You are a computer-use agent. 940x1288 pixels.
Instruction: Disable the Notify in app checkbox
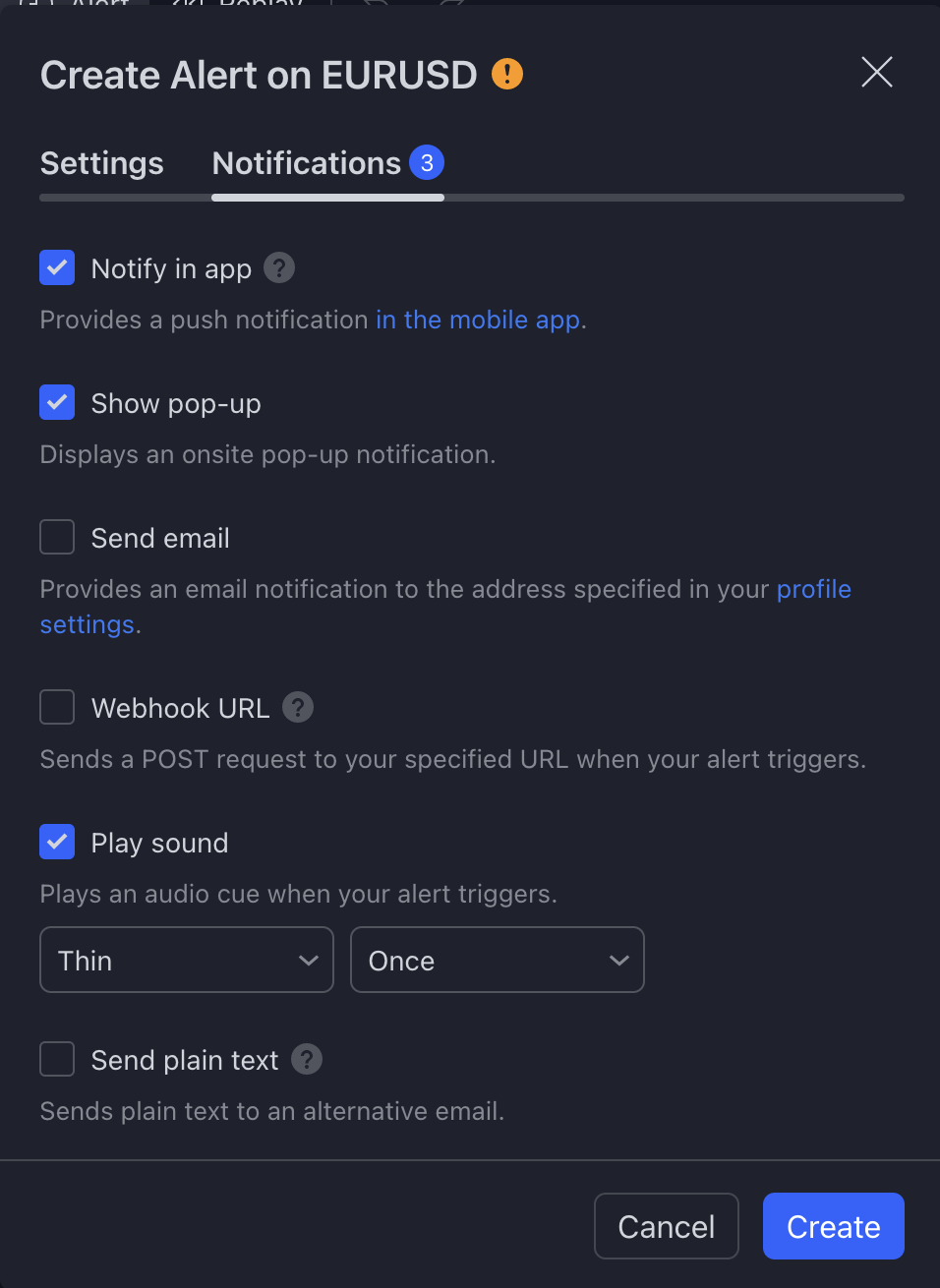click(57, 267)
